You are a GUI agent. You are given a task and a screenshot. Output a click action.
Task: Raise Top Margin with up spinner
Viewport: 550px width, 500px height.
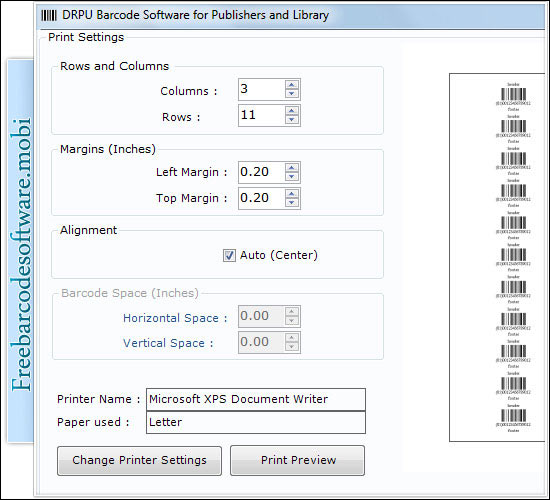tap(291, 194)
